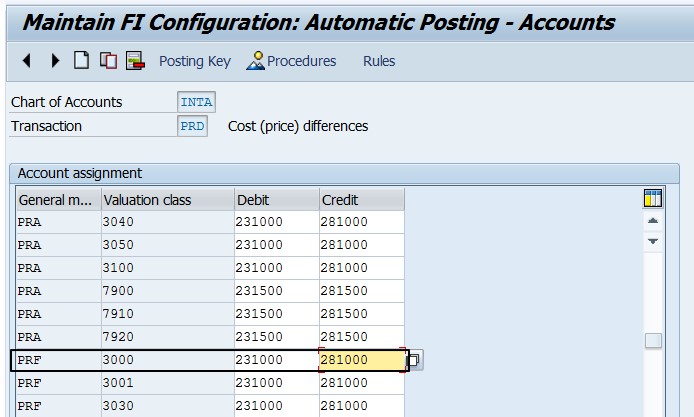Image resolution: width=694 pixels, height=417 pixels.
Task: Click the Cost (price) differences description
Action: pyautogui.click(x=298, y=126)
